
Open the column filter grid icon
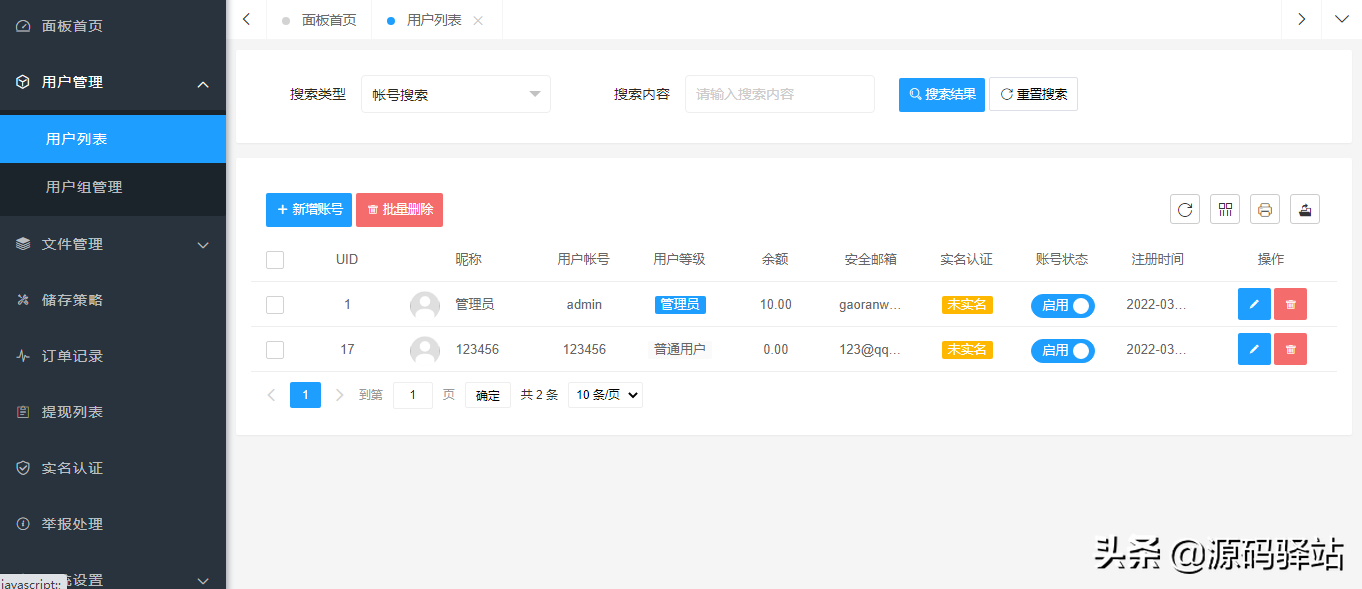pyautogui.click(x=1225, y=209)
